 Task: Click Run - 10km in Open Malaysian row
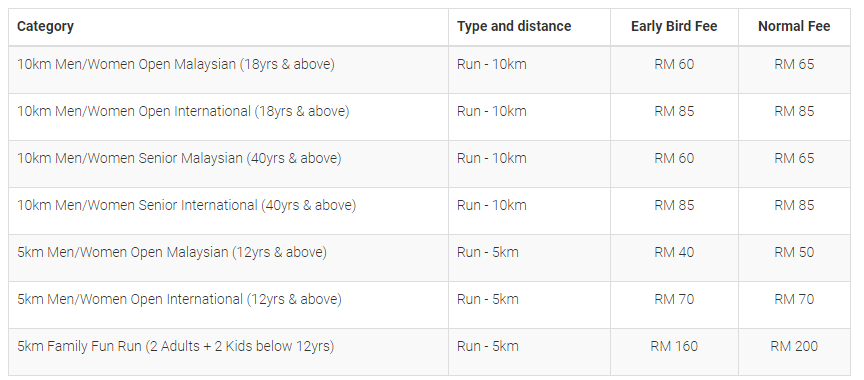[x=492, y=64]
